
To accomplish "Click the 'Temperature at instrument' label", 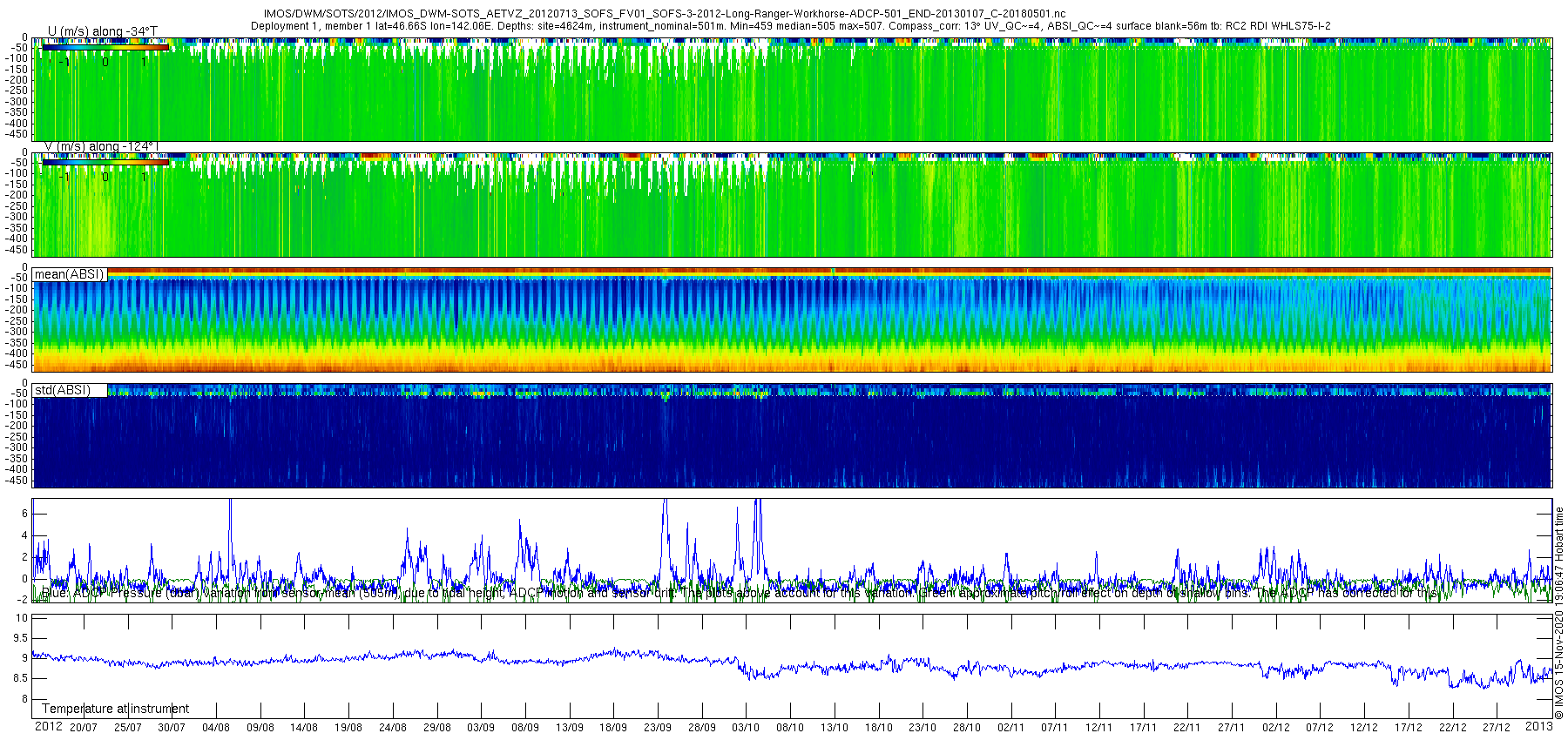I will (115, 709).
